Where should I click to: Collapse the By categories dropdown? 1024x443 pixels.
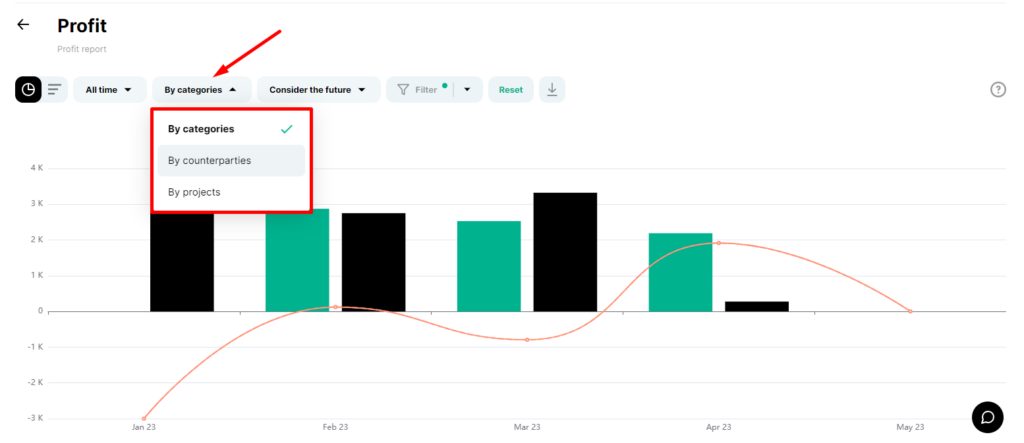coord(202,90)
